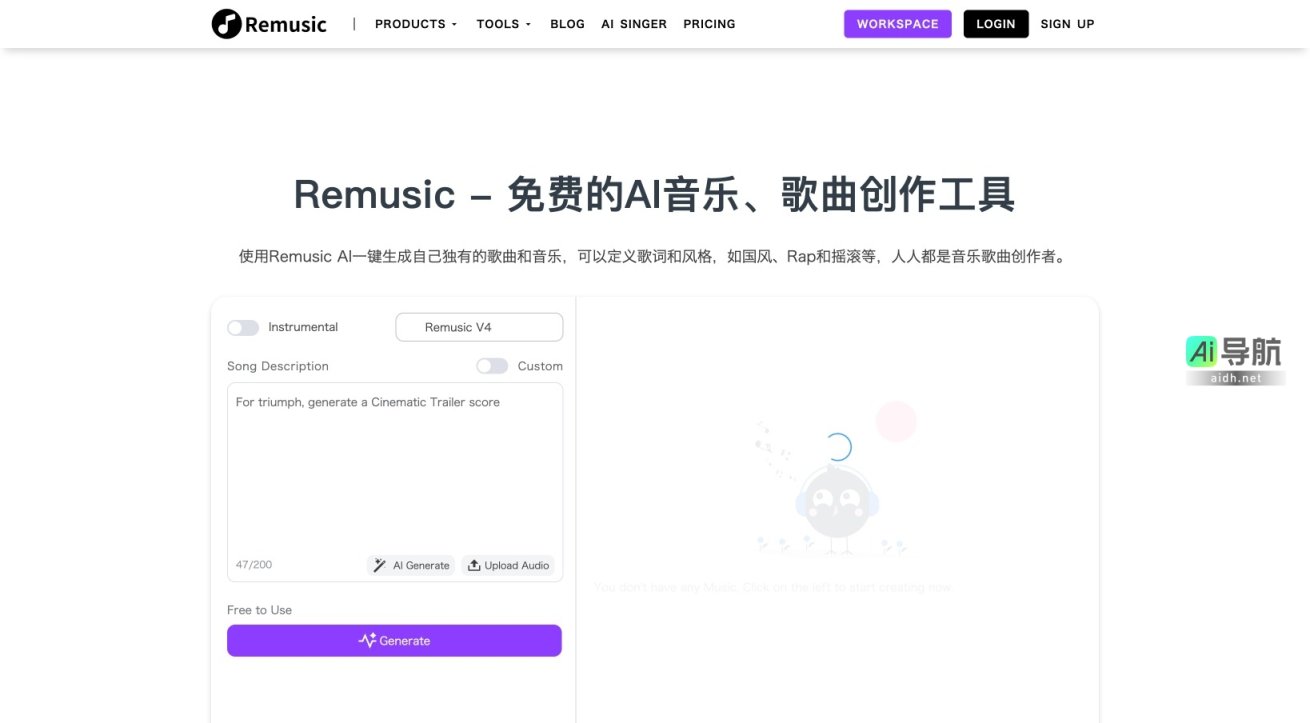Click the Upload Audio icon

point(474,565)
